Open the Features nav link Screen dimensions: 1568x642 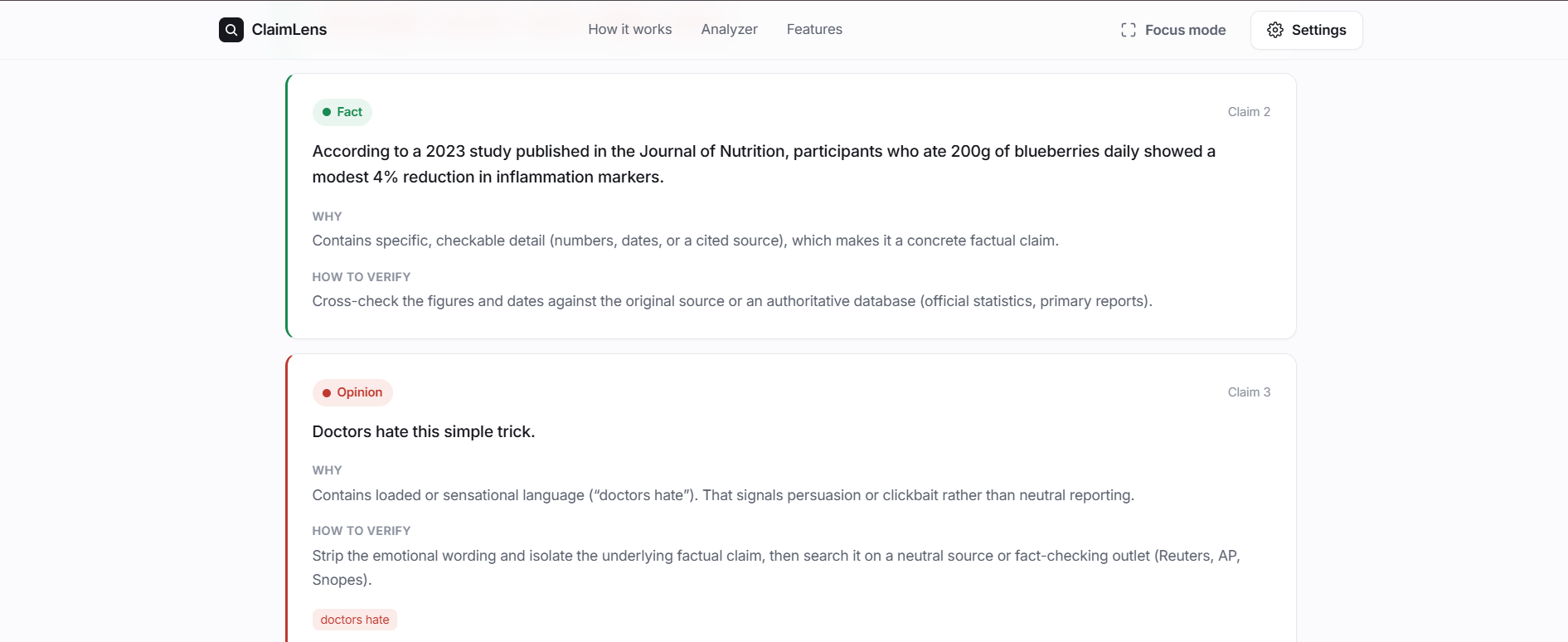814,29
